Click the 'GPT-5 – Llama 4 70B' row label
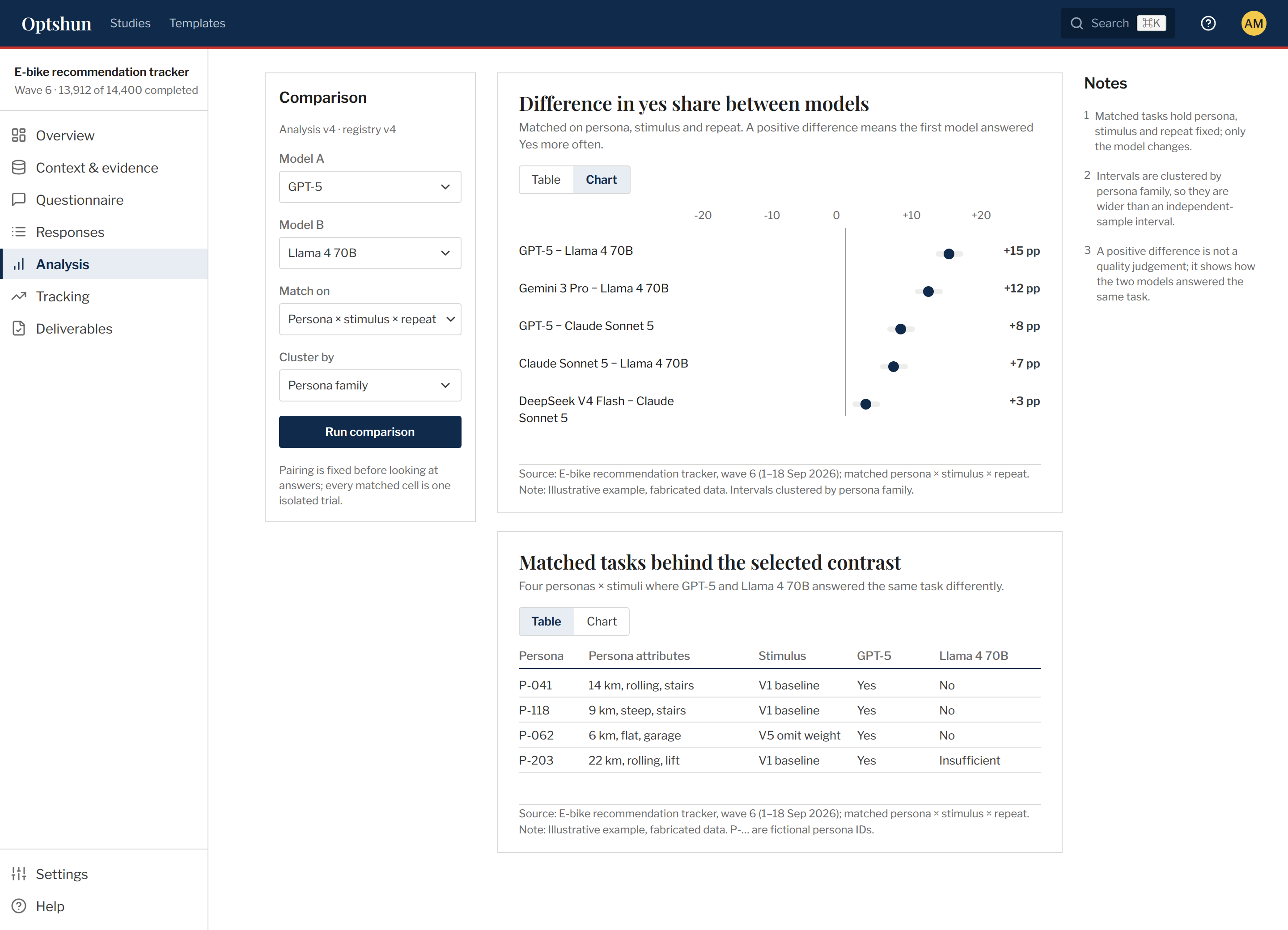Image resolution: width=1288 pixels, height=930 pixels. [x=576, y=251]
